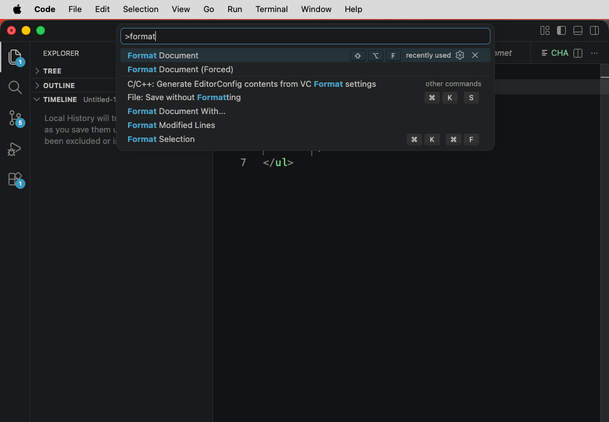Open the Explorer view in activity bar

[x=15, y=57]
